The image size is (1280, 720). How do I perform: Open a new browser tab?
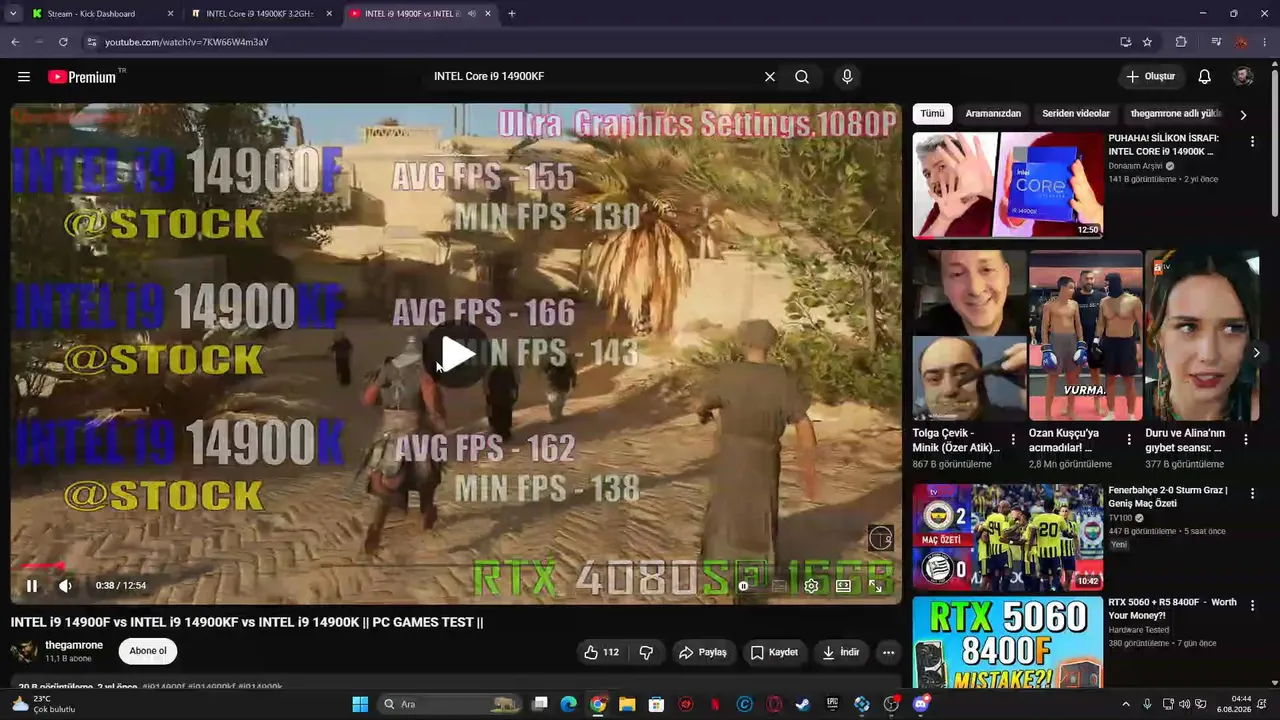[x=512, y=14]
